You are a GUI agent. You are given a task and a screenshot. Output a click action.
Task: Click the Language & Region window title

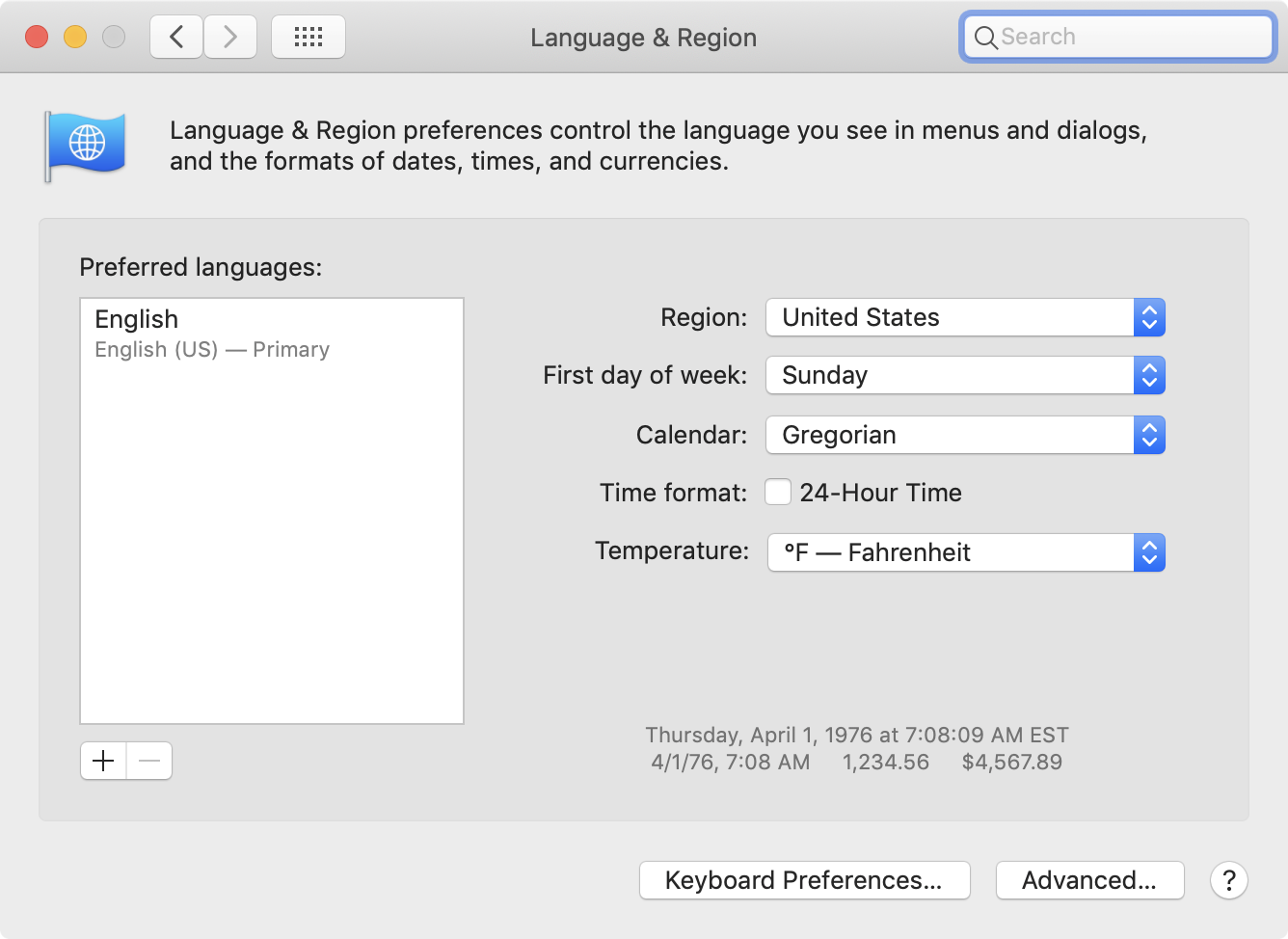[642, 38]
